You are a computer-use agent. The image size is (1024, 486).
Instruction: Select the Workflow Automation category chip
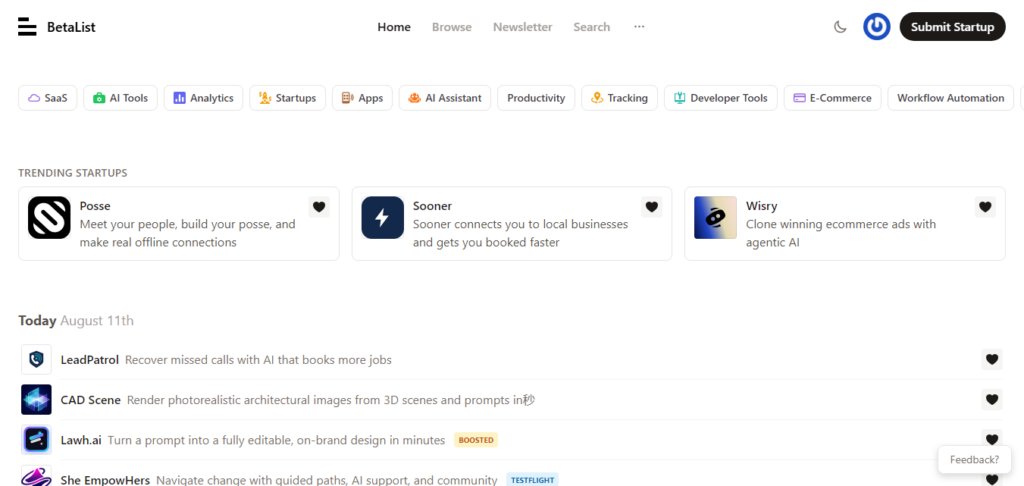tap(951, 98)
